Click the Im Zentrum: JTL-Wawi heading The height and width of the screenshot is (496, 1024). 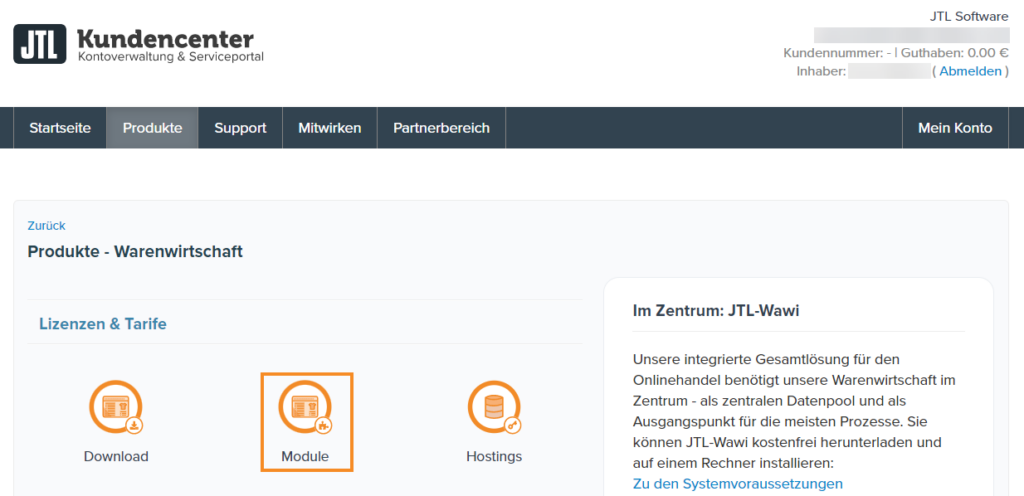coord(716,311)
